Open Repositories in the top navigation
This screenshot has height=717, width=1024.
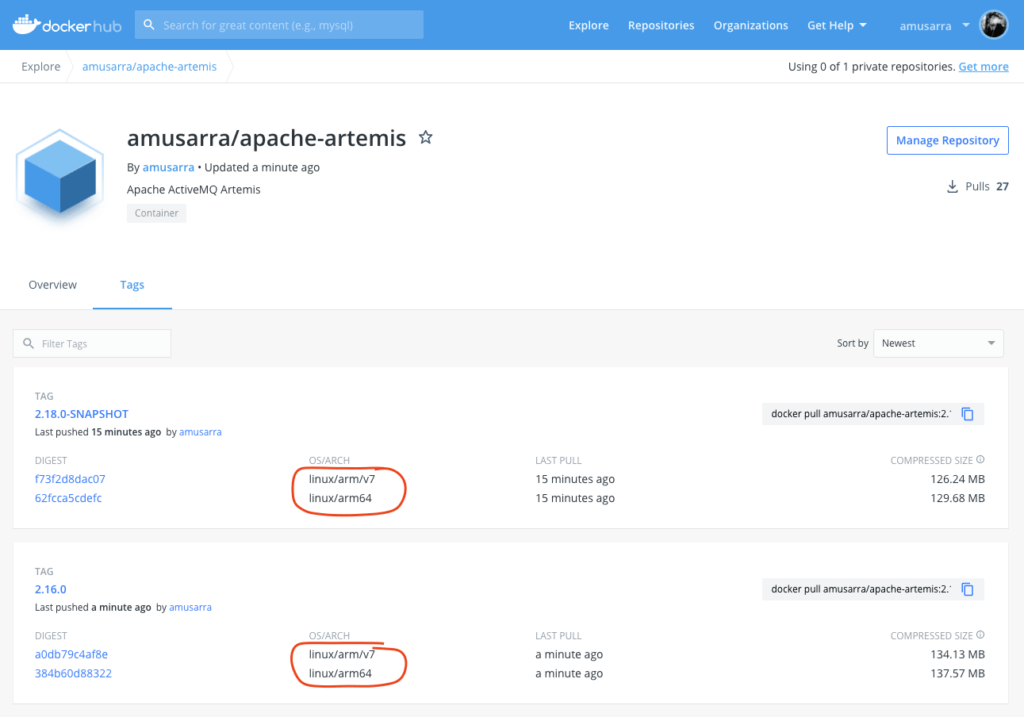click(x=661, y=25)
